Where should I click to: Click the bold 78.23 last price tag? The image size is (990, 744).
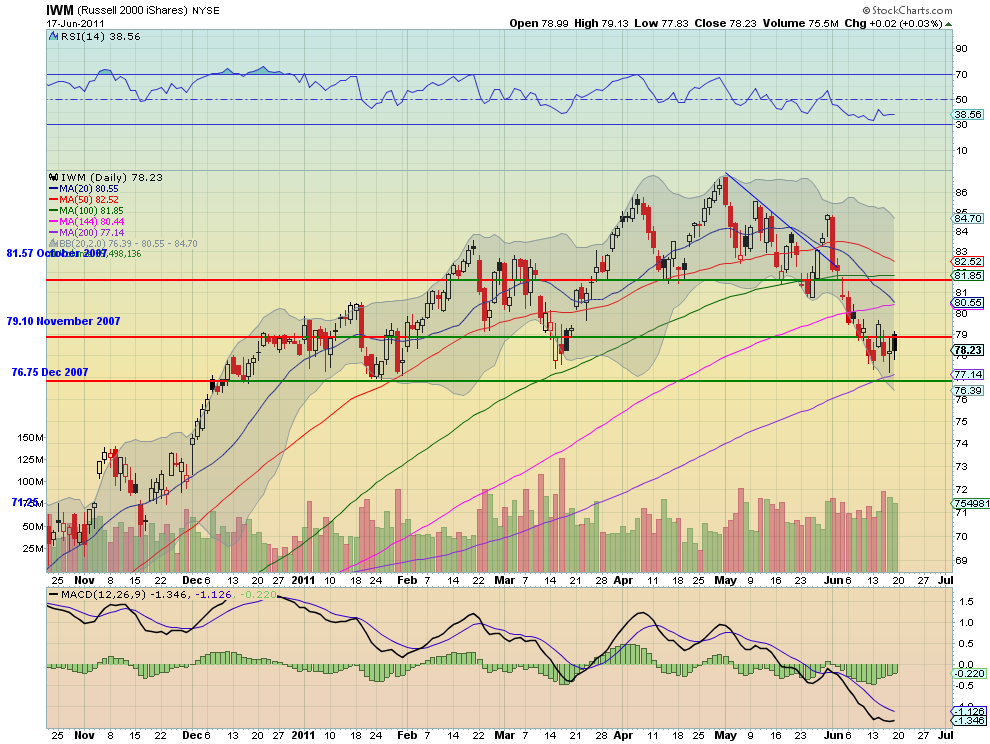click(x=968, y=350)
